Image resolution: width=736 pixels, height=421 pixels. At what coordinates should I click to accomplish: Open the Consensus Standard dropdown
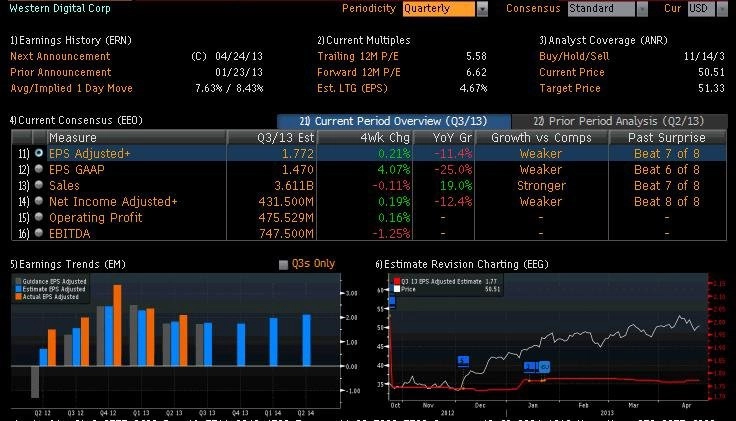pyautogui.click(x=601, y=9)
